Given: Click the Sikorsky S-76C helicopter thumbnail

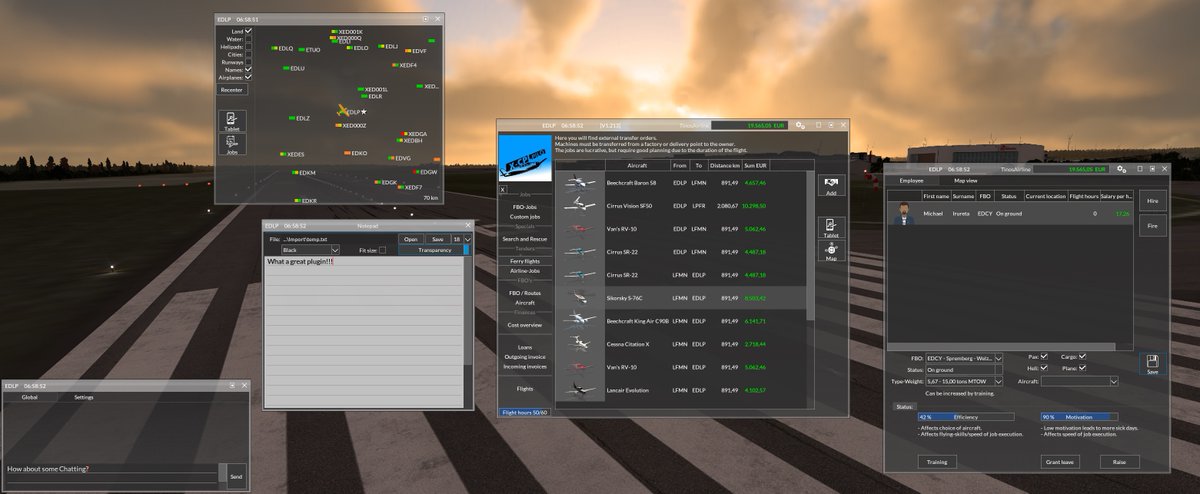Looking at the screenshot, I should coord(580,297).
